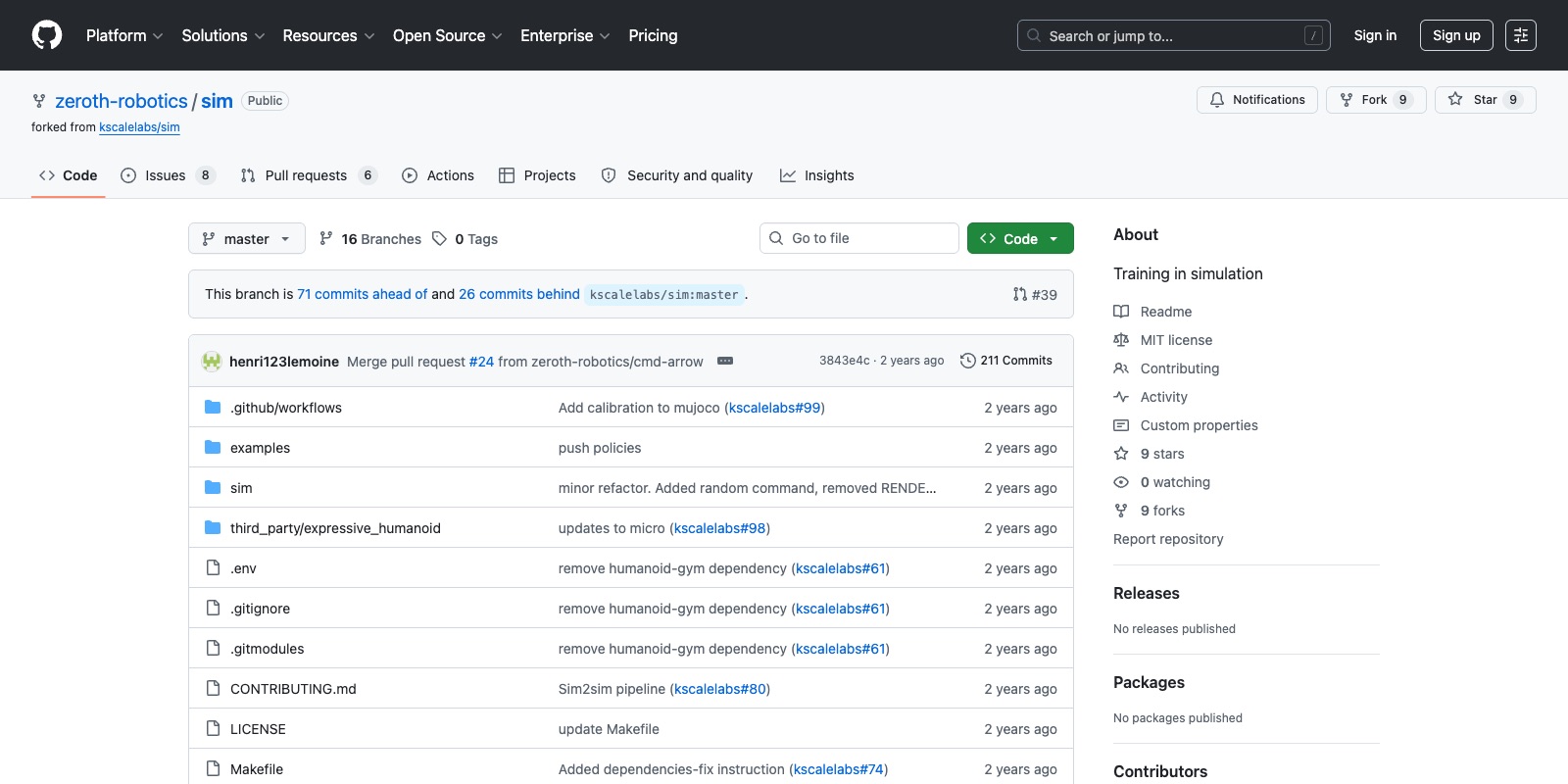Image resolution: width=1568 pixels, height=784 pixels.
Task: Expand the Open Source menu
Action: 448,35
